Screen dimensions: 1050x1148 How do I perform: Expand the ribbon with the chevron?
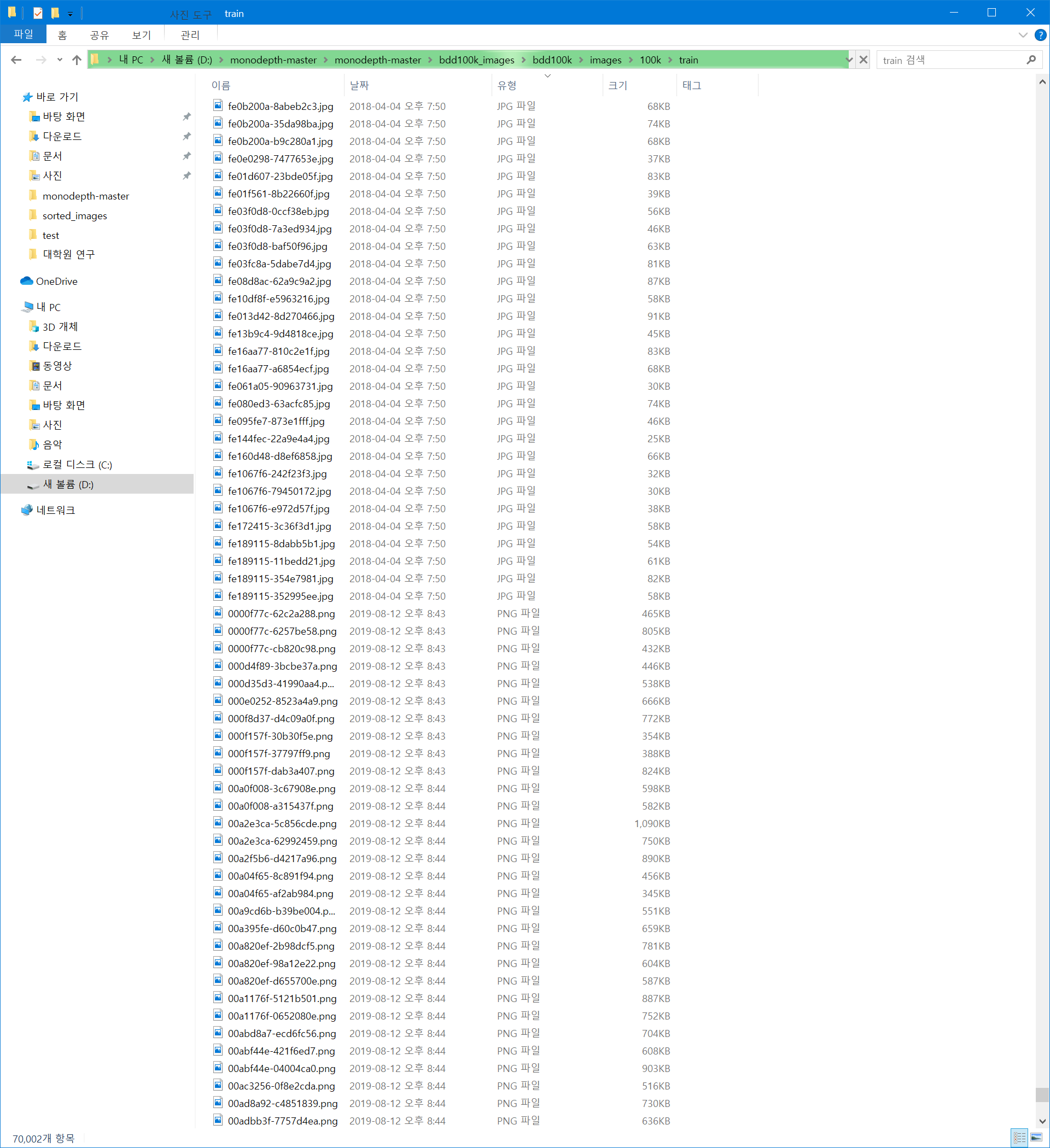[1023, 36]
